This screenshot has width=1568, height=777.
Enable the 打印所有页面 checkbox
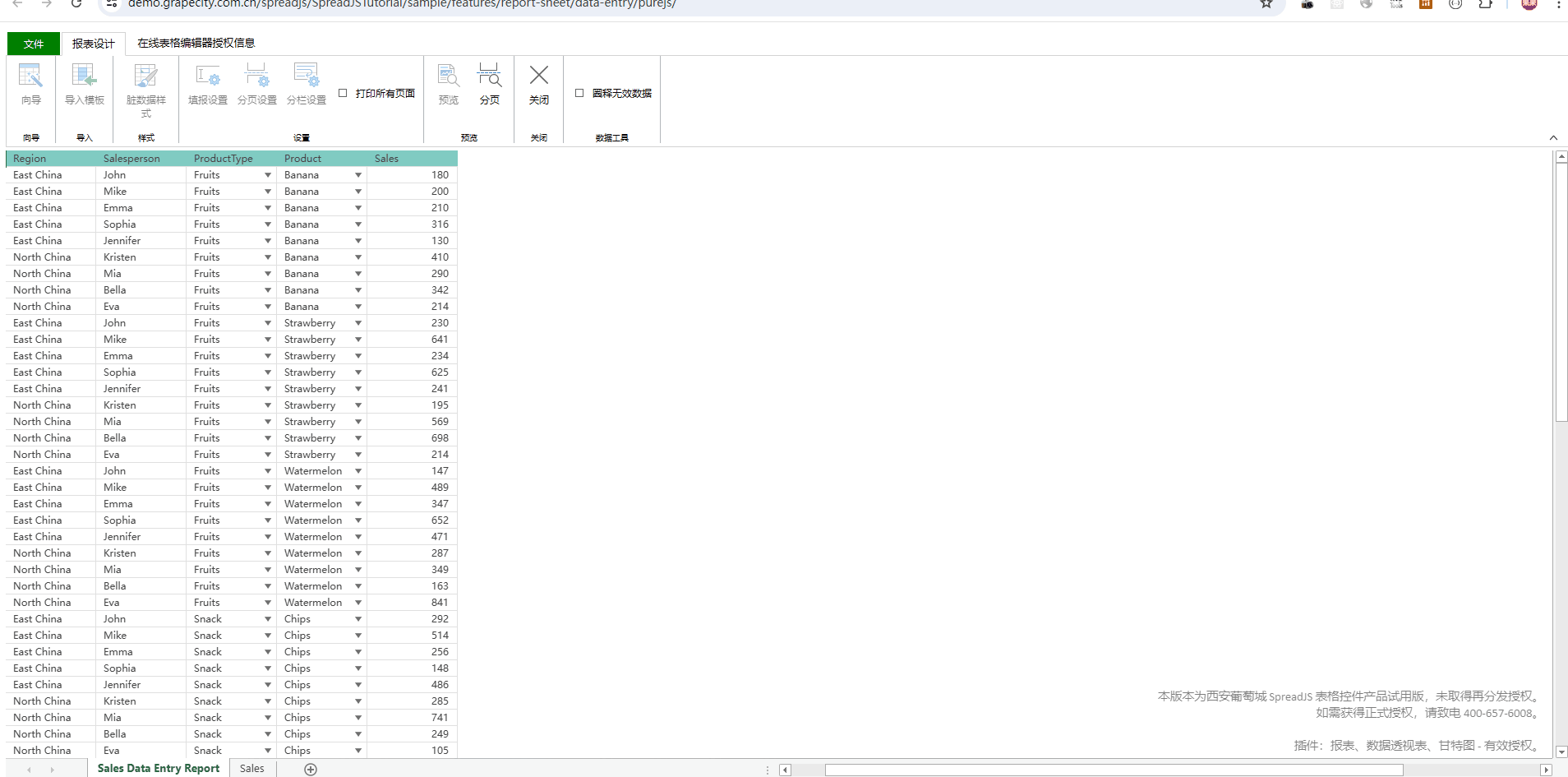point(343,93)
